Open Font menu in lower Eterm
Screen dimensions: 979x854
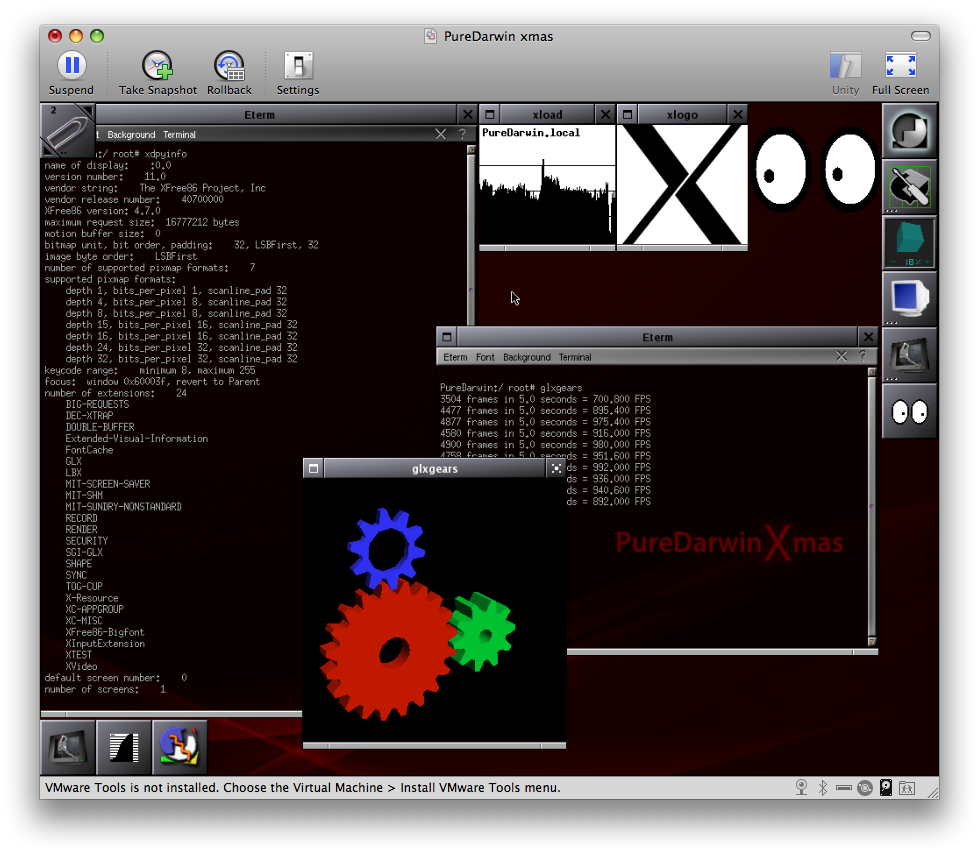coord(485,357)
